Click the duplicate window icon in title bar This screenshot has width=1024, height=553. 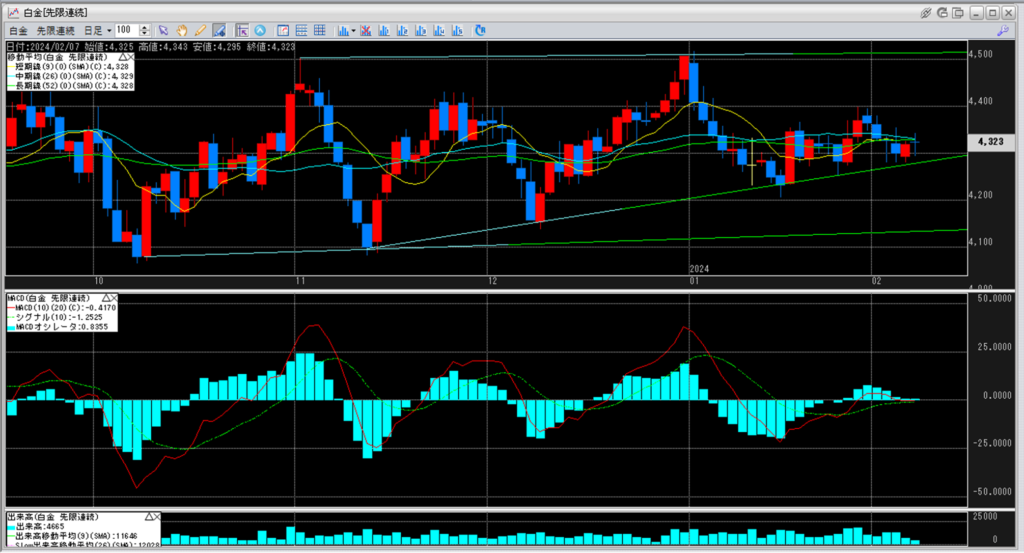pos(958,12)
